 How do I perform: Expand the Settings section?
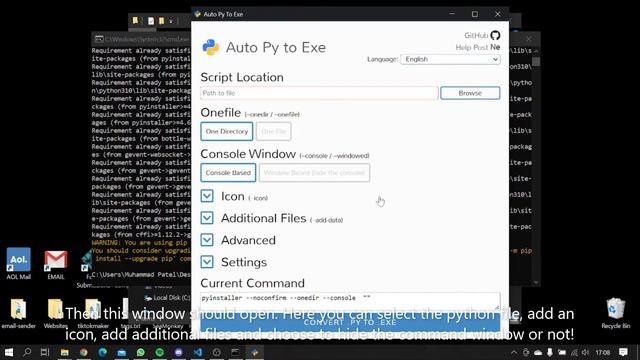[207, 262]
